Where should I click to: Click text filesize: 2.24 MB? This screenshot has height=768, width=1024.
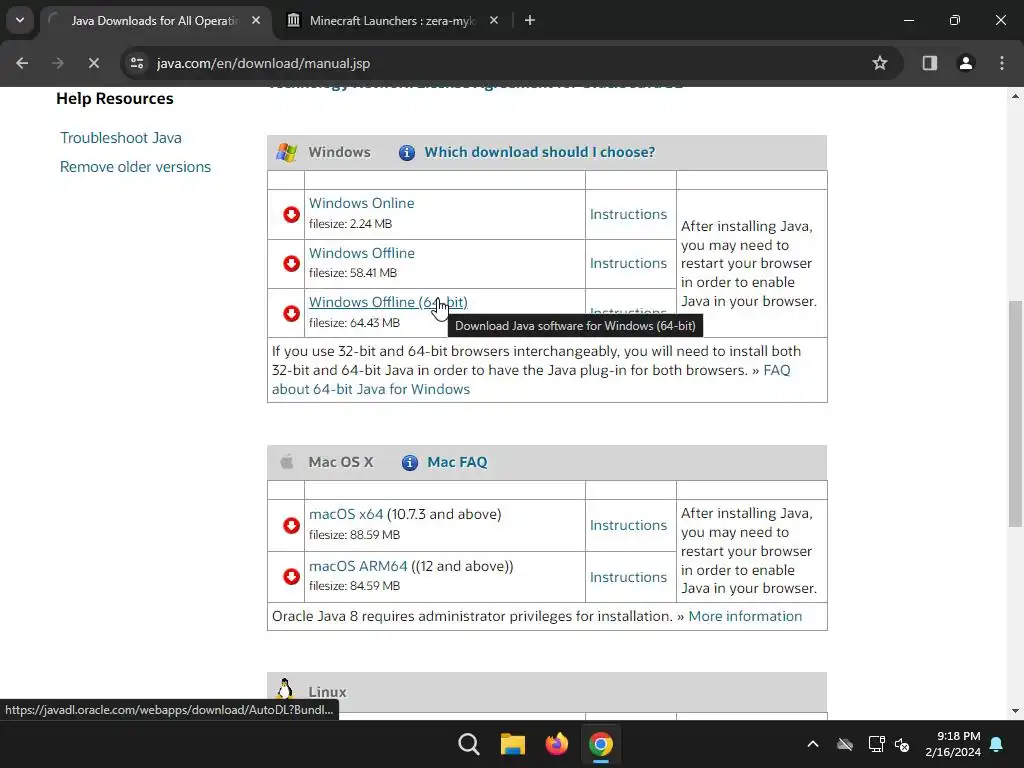tap(350, 224)
